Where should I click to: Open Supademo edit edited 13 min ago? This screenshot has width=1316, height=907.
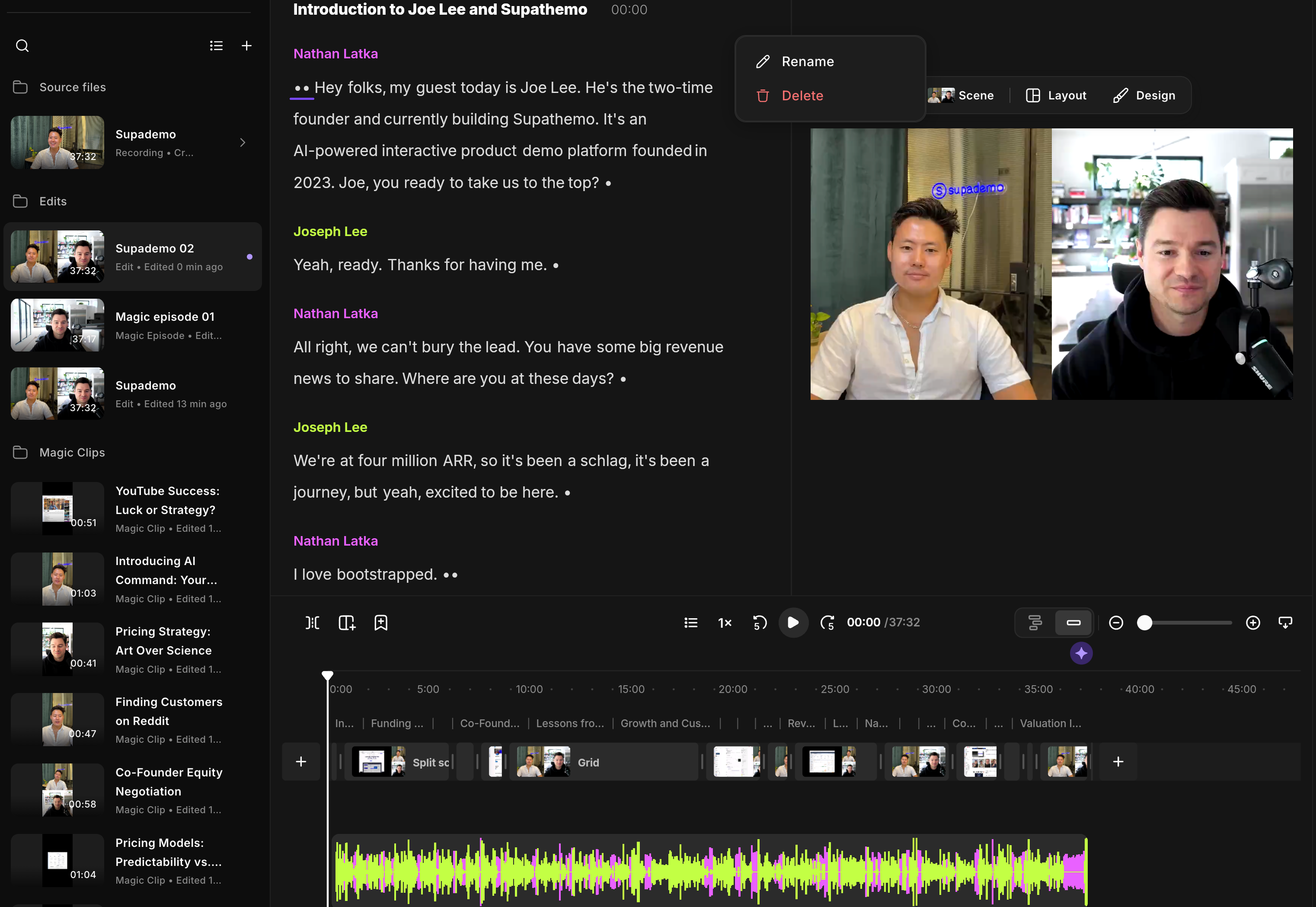pos(132,394)
